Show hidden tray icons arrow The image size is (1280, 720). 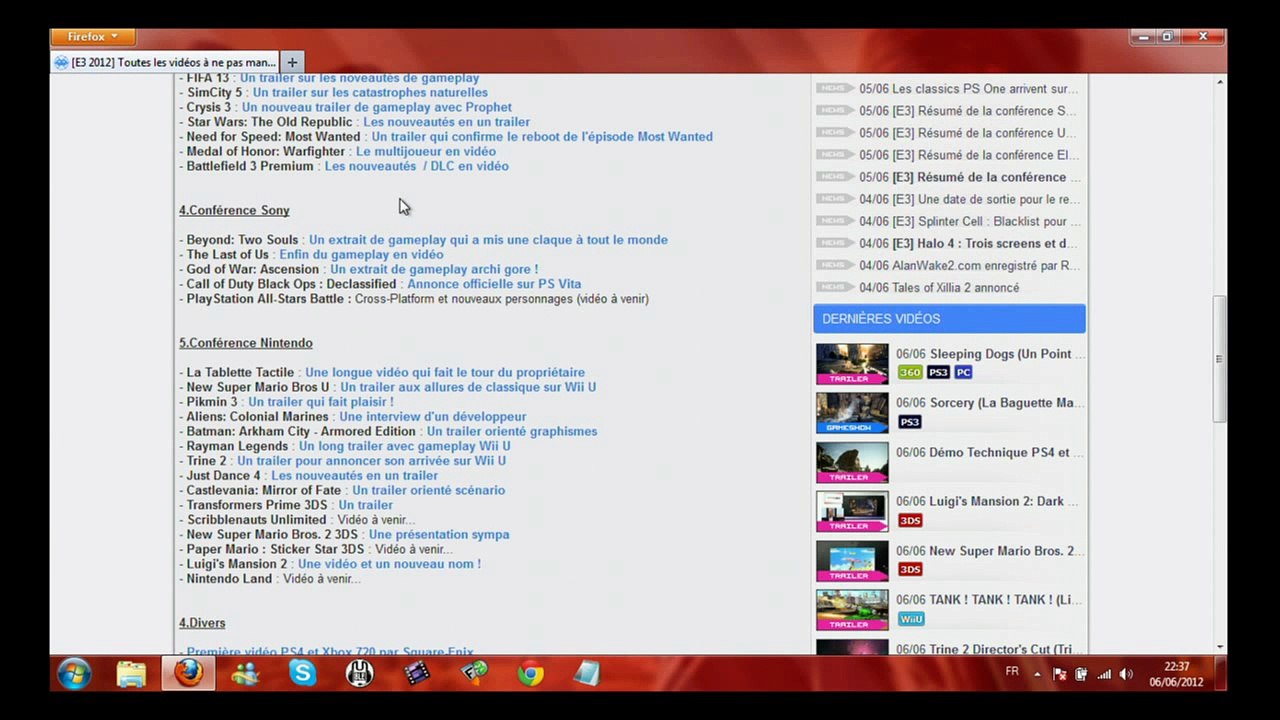pos(1037,675)
